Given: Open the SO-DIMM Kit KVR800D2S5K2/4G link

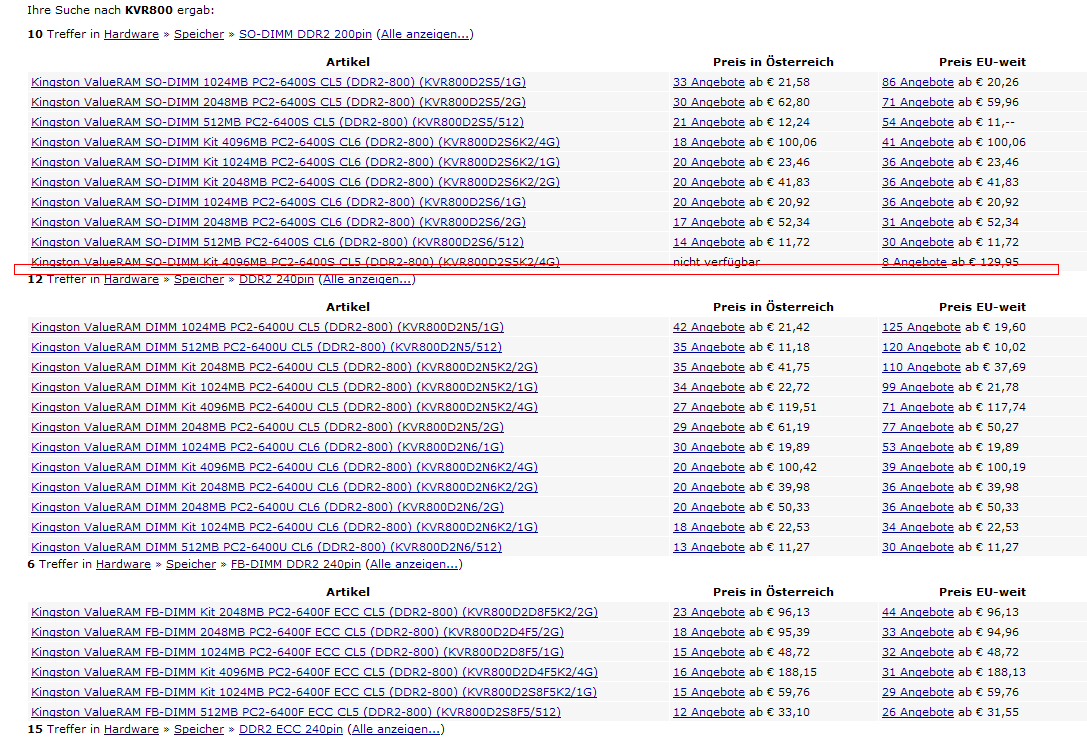Looking at the screenshot, I should pos(295,262).
